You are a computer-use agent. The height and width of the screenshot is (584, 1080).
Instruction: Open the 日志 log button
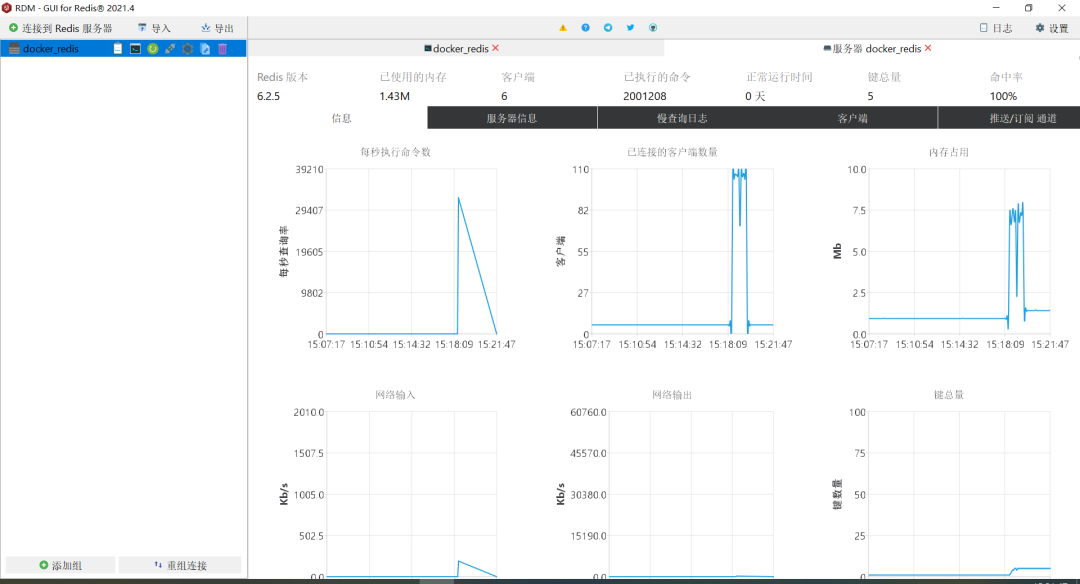pos(996,28)
